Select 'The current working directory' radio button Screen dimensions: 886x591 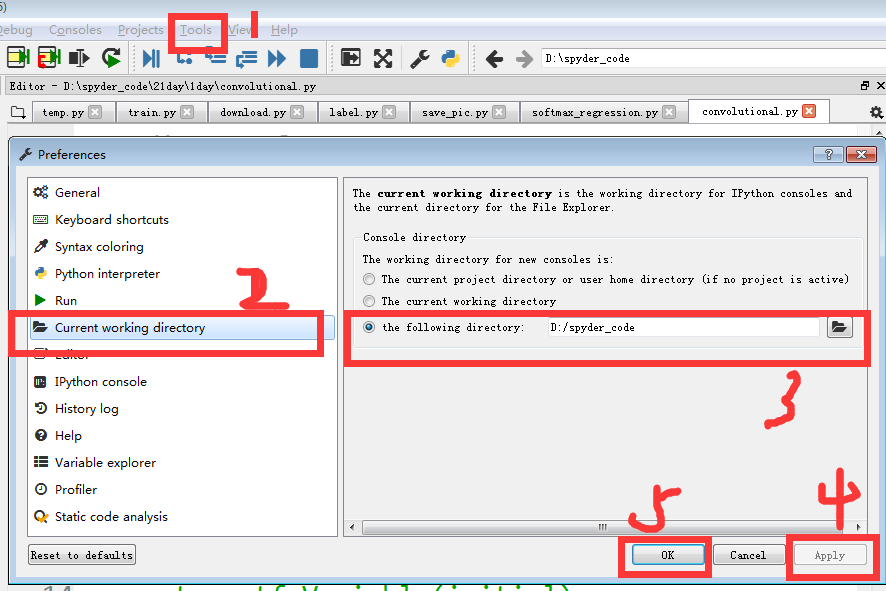tap(369, 301)
